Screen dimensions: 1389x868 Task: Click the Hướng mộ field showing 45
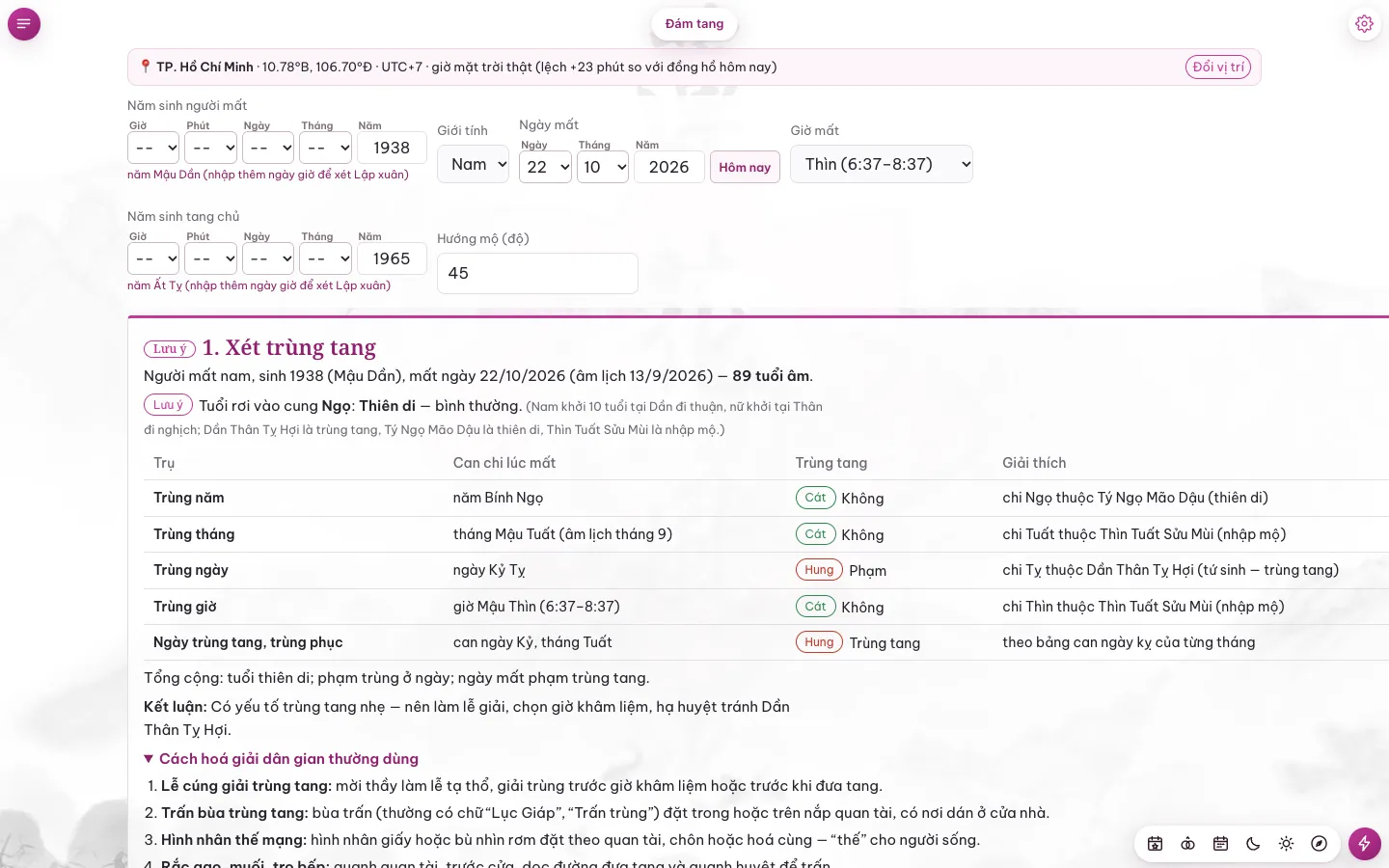point(537,273)
